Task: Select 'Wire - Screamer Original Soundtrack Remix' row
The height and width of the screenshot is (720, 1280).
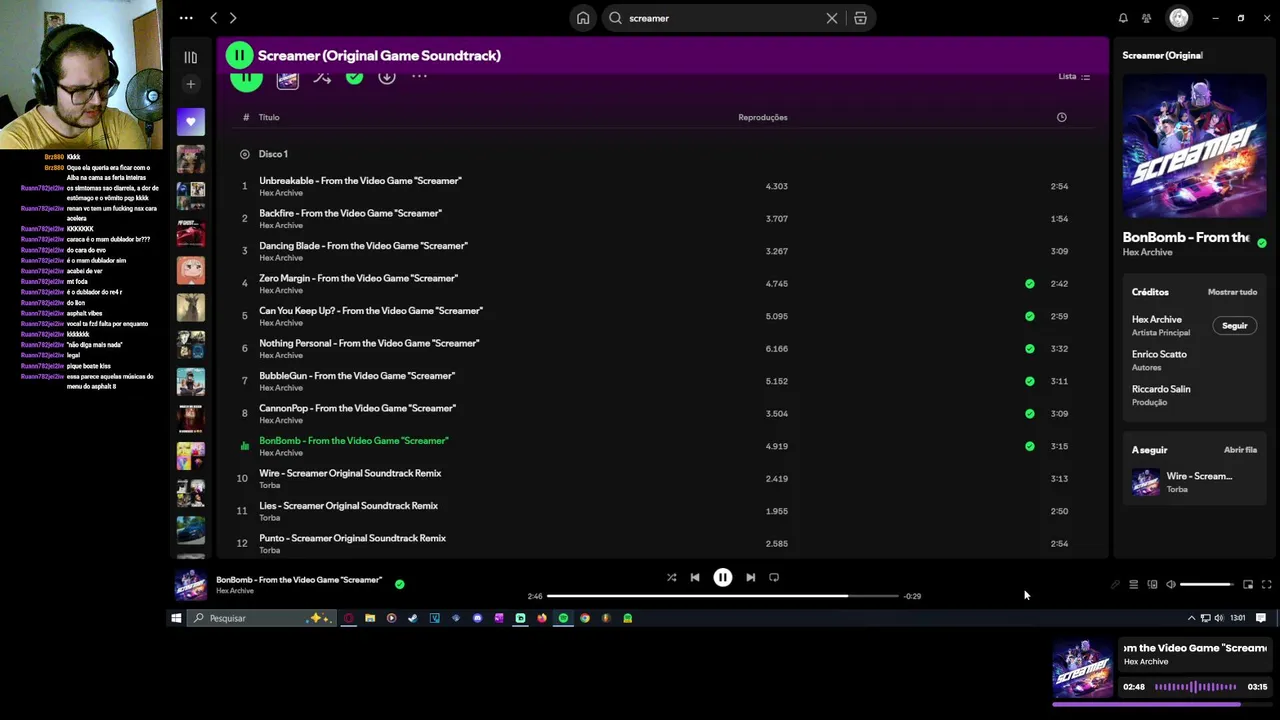Action: 660,478
